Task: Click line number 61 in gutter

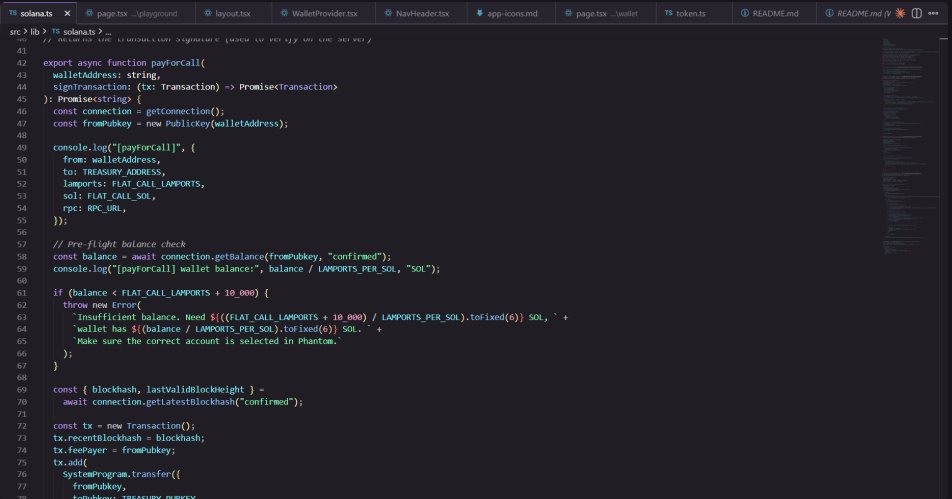Action: click(21, 293)
